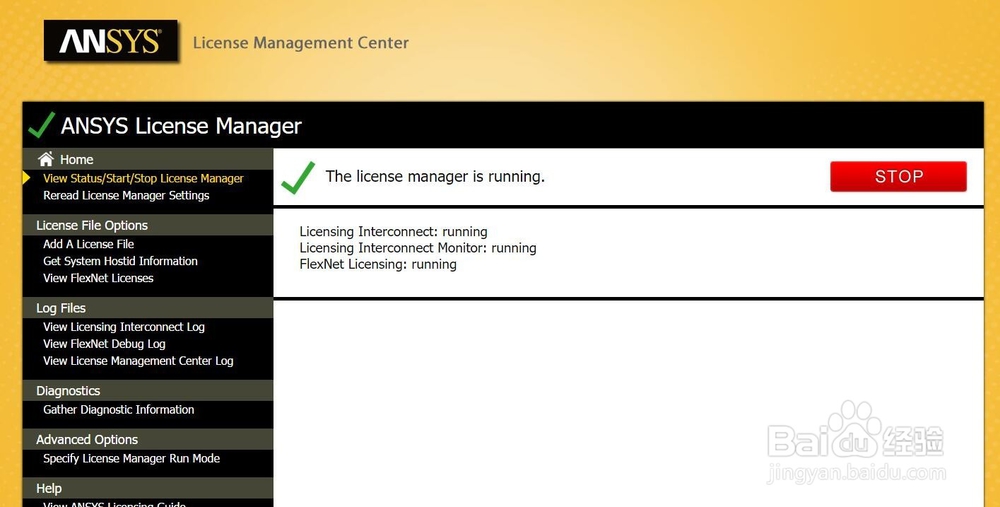The image size is (1000, 507).
Task: Select Reread License Manager Settings
Action: [x=126, y=195]
